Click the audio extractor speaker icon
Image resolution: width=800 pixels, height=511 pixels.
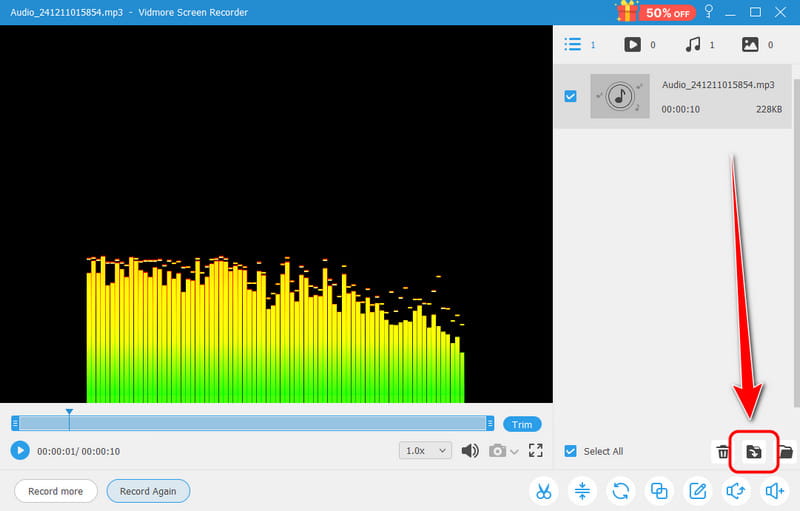(x=736, y=491)
